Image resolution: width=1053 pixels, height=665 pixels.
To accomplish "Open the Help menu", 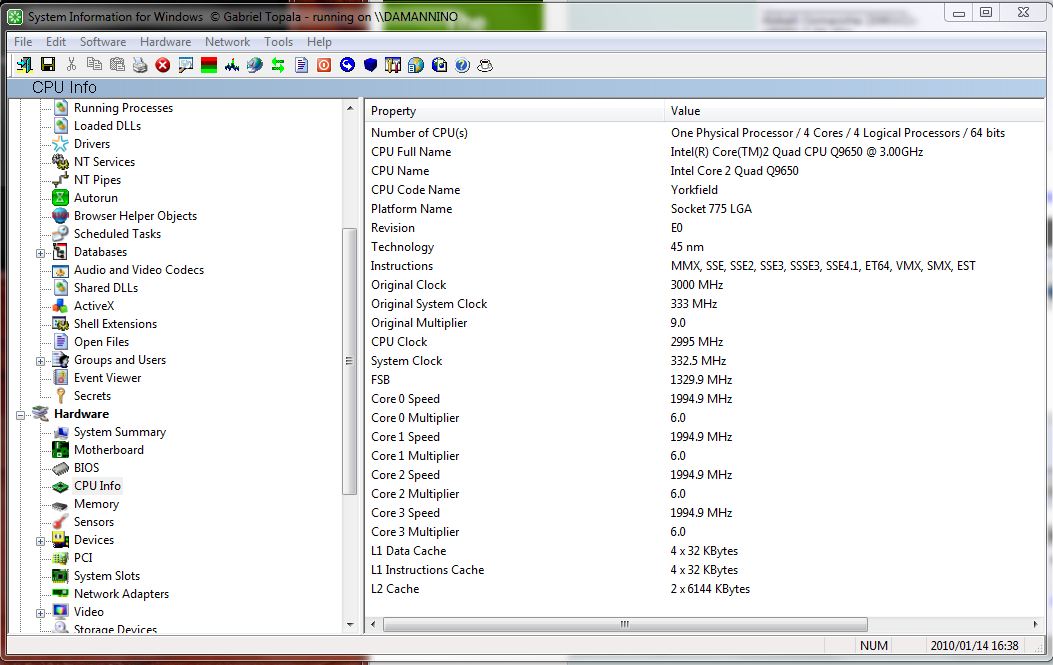I will click(x=319, y=42).
